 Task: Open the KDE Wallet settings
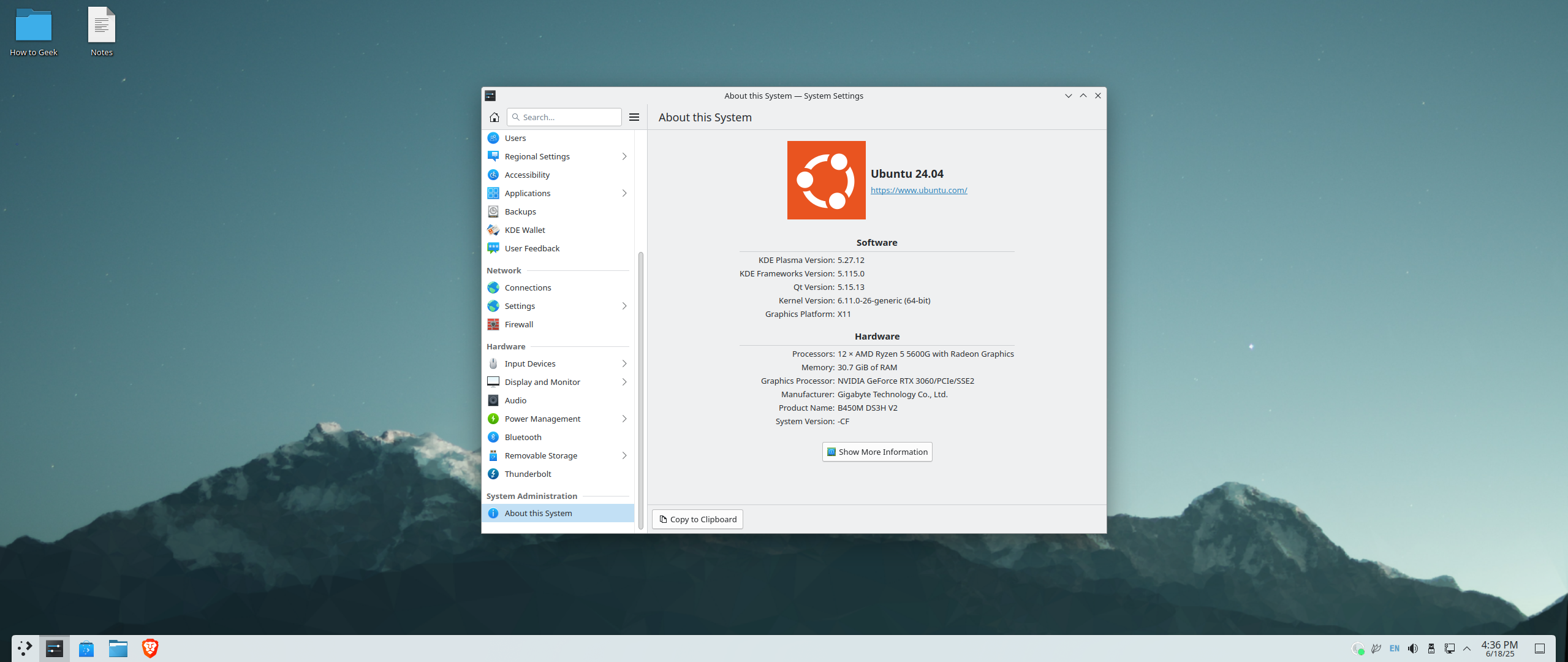point(525,230)
